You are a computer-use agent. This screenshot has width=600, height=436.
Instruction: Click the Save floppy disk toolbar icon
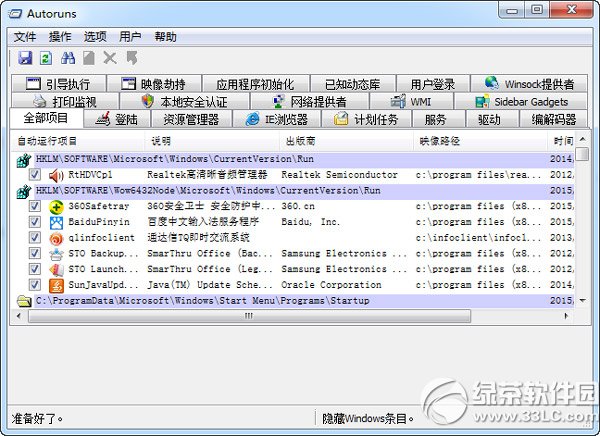pos(25,58)
